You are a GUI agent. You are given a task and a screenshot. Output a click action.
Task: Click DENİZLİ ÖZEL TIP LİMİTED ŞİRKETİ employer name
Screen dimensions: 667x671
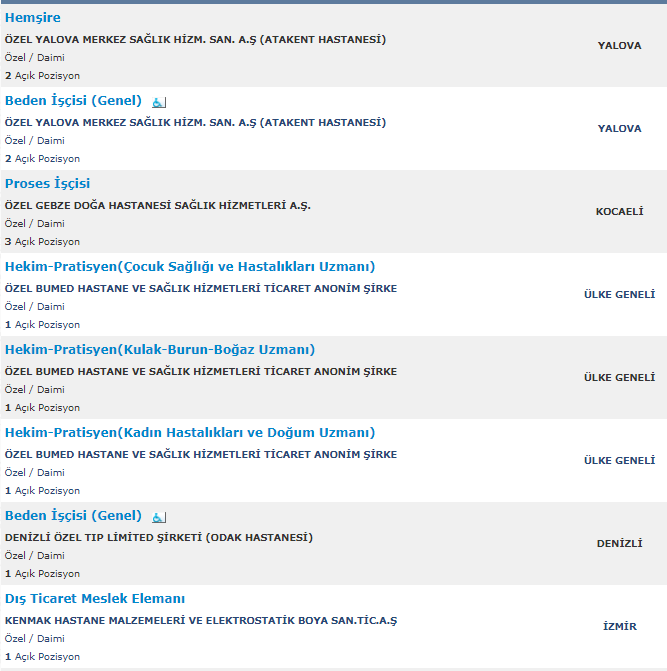pyautogui.click(x=159, y=538)
